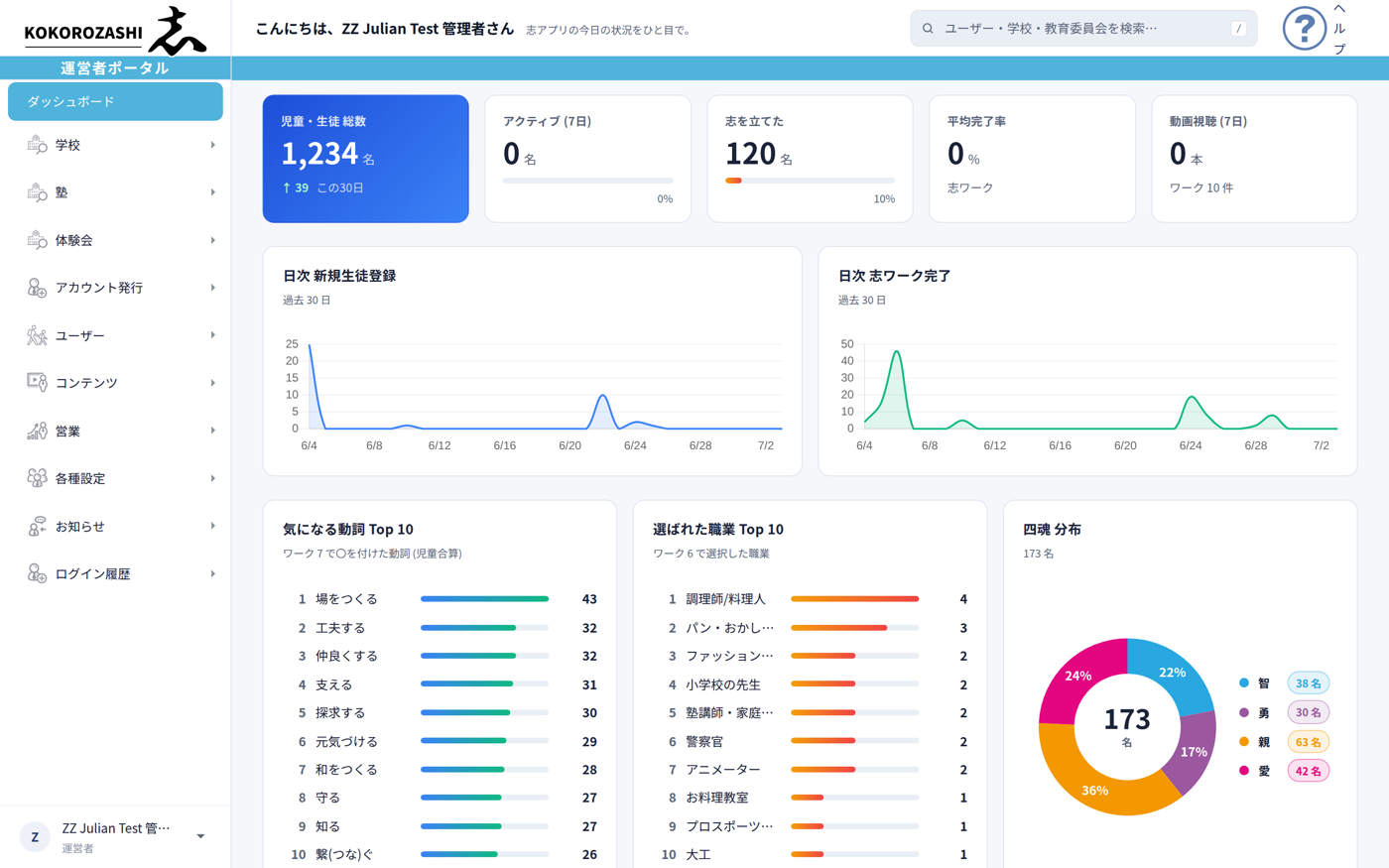Click the 各種設定 sidebar icon
The height and width of the screenshot is (868, 1389).
[37, 478]
